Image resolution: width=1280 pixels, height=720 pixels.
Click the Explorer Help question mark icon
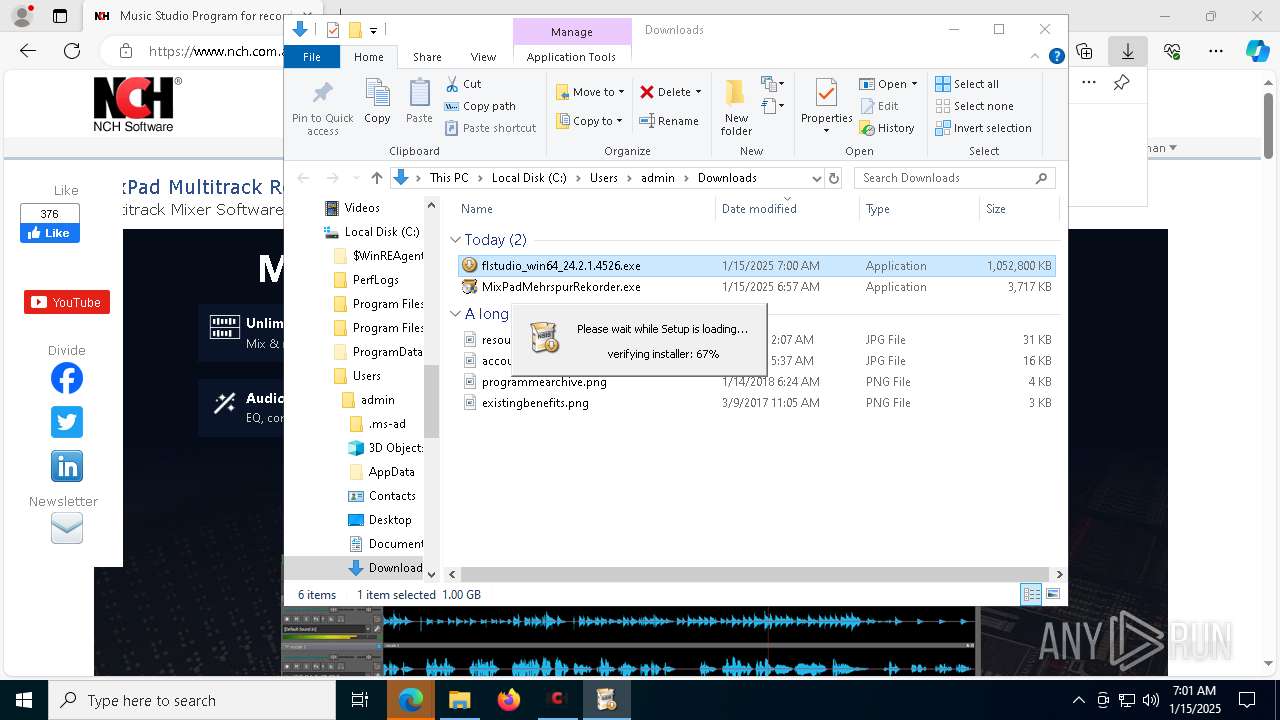1056,57
